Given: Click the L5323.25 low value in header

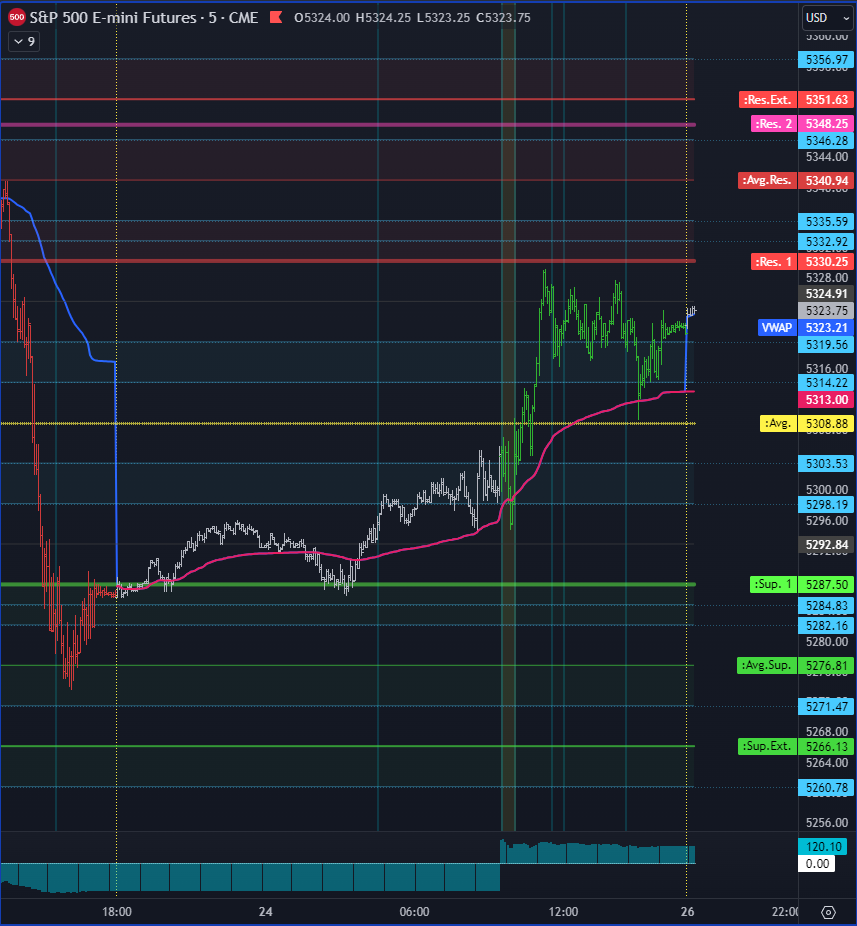Looking at the screenshot, I should (x=444, y=18).
